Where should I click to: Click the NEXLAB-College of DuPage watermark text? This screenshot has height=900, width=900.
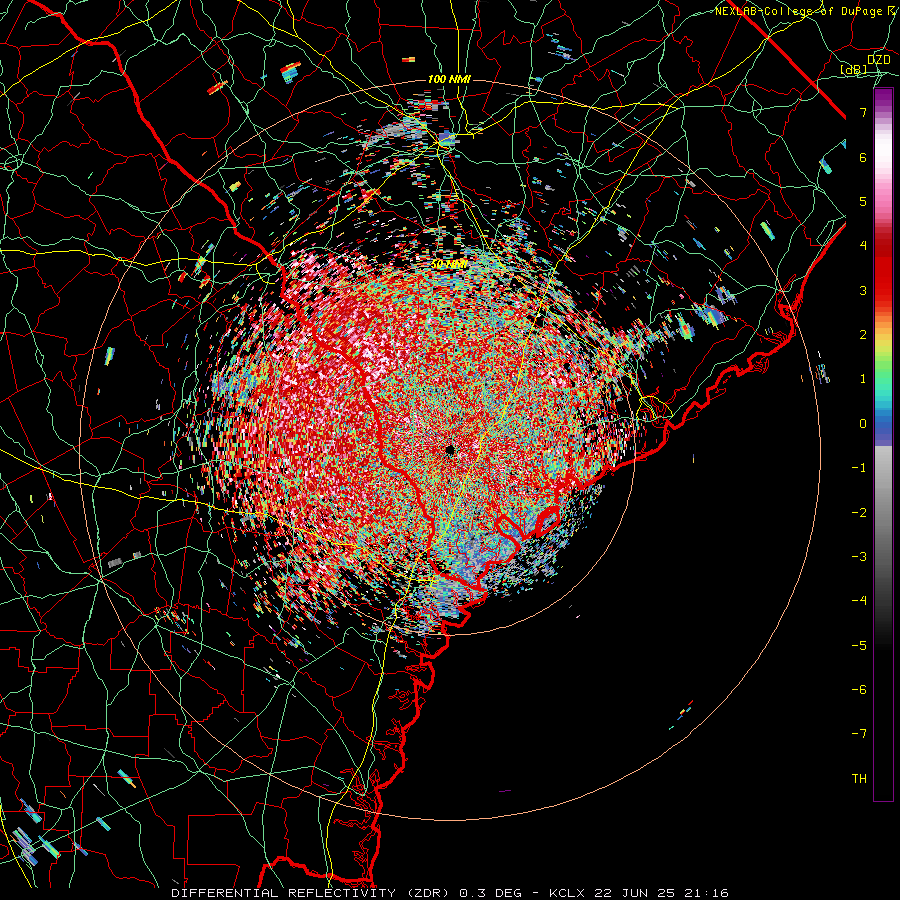point(807,11)
